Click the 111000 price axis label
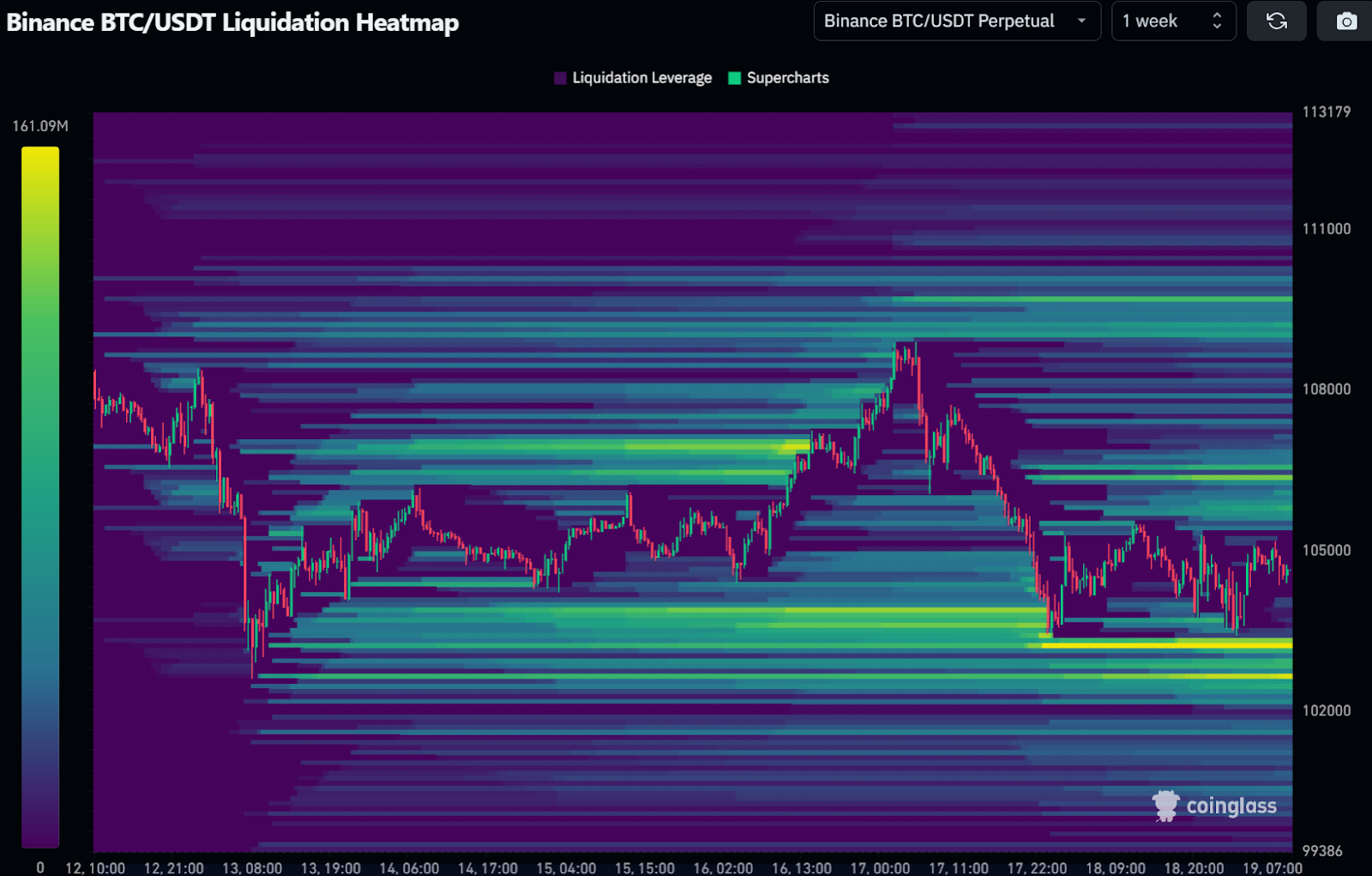Viewport: 1372px width, 876px height. coord(1326,229)
